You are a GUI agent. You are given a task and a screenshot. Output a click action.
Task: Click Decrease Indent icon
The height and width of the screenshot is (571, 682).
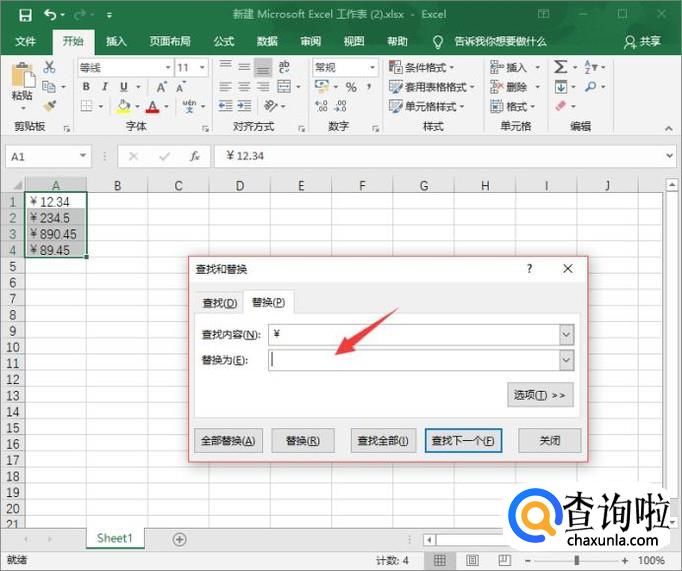225,106
